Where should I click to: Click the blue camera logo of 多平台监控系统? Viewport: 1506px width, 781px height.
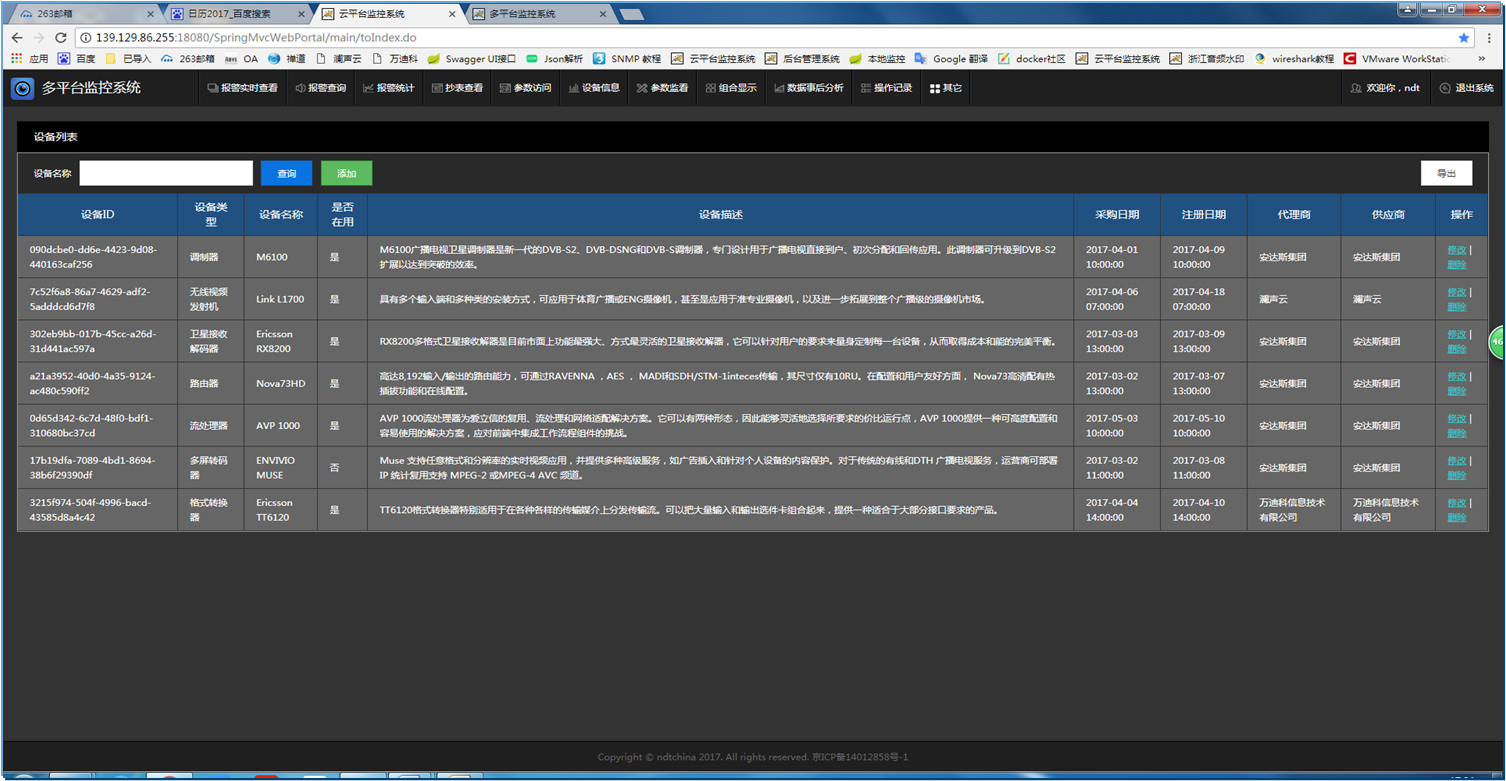[x=22, y=88]
